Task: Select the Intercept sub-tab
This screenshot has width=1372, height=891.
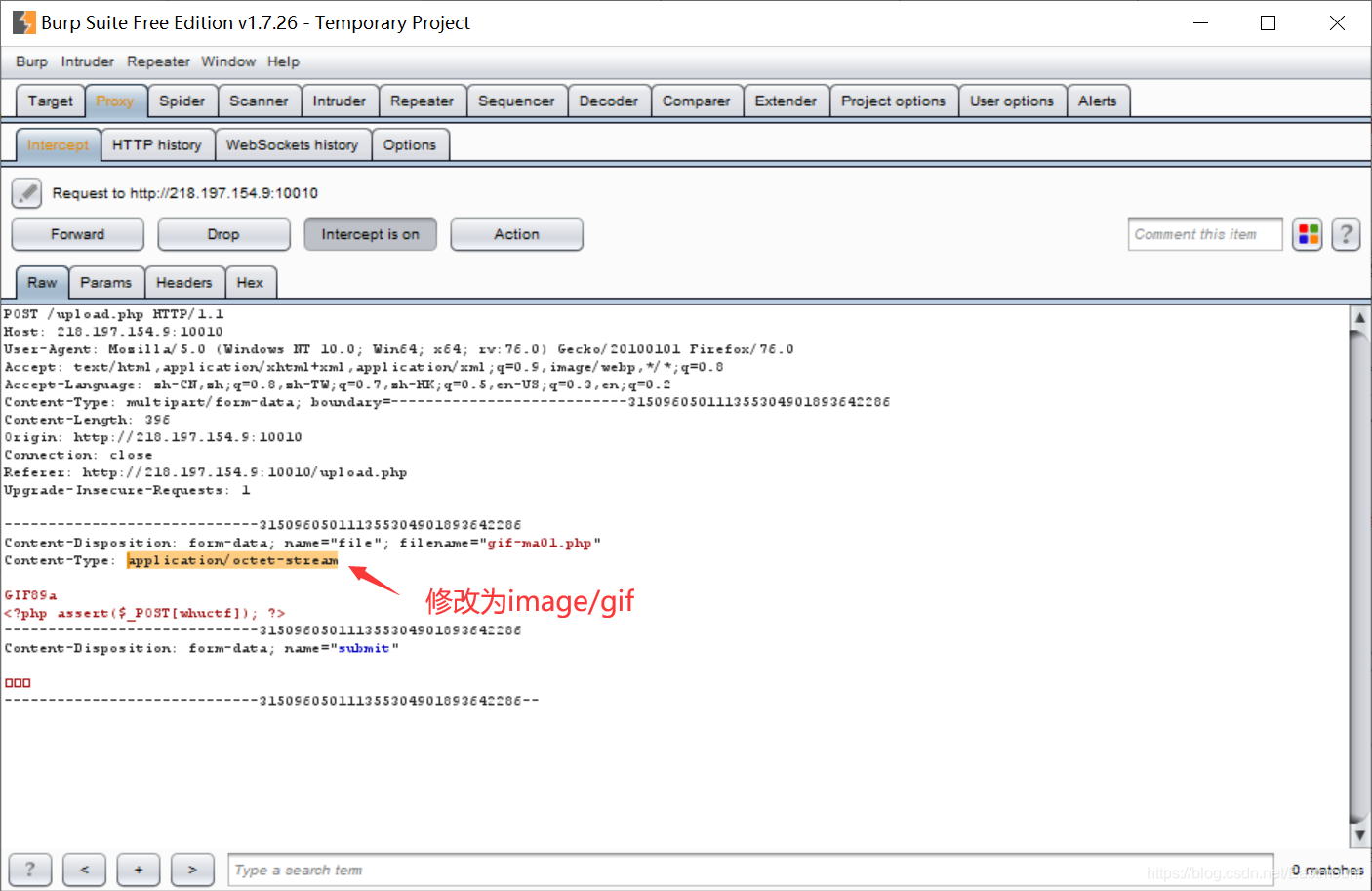Action: click(58, 144)
